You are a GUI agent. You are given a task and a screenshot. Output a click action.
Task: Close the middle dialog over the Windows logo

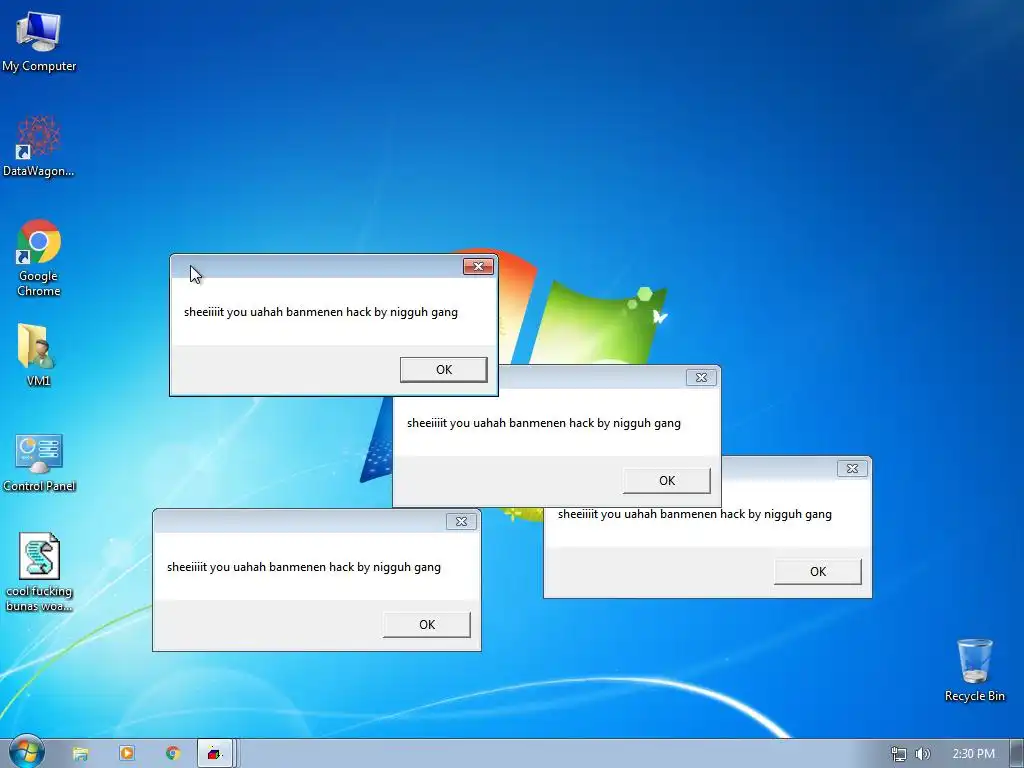pyautogui.click(x=701, y=377)
